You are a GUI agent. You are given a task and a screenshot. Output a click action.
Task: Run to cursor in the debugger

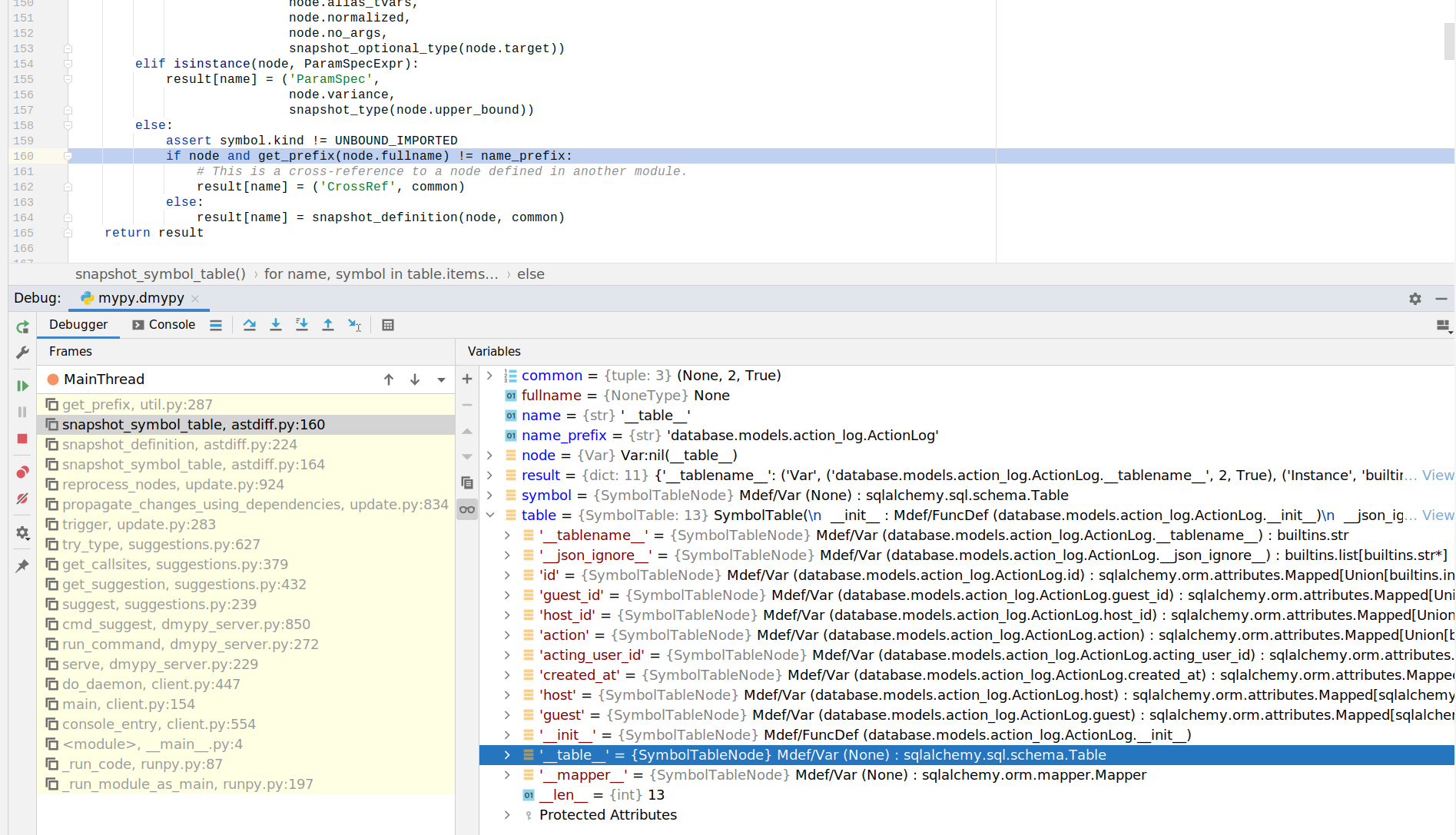(354, 324)
